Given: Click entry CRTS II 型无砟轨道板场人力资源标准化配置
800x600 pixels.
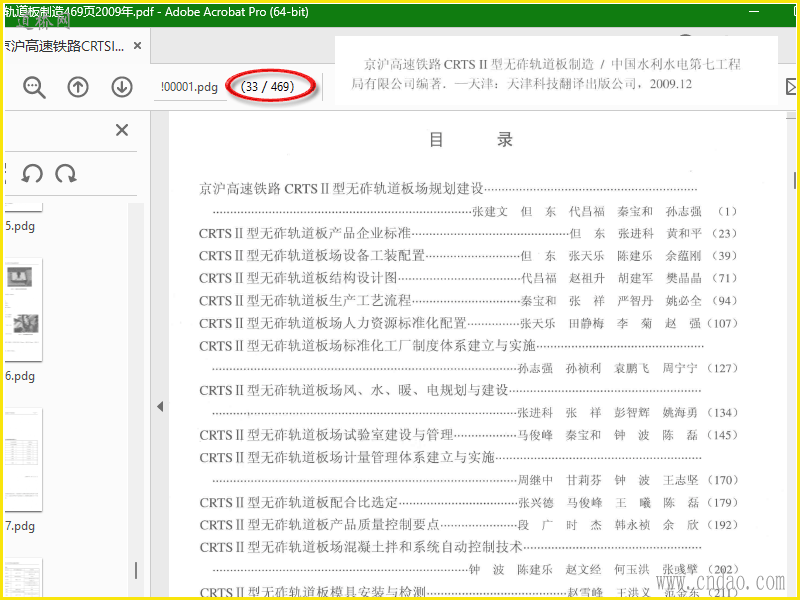Looking at the screenshot, I should click(x=333, y=323).
